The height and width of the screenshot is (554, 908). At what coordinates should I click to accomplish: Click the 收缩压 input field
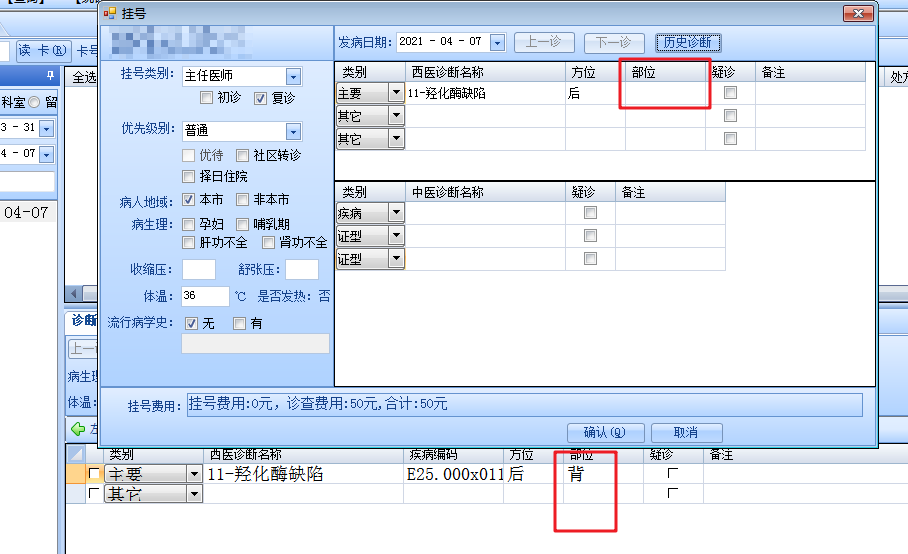click(199, 270)
